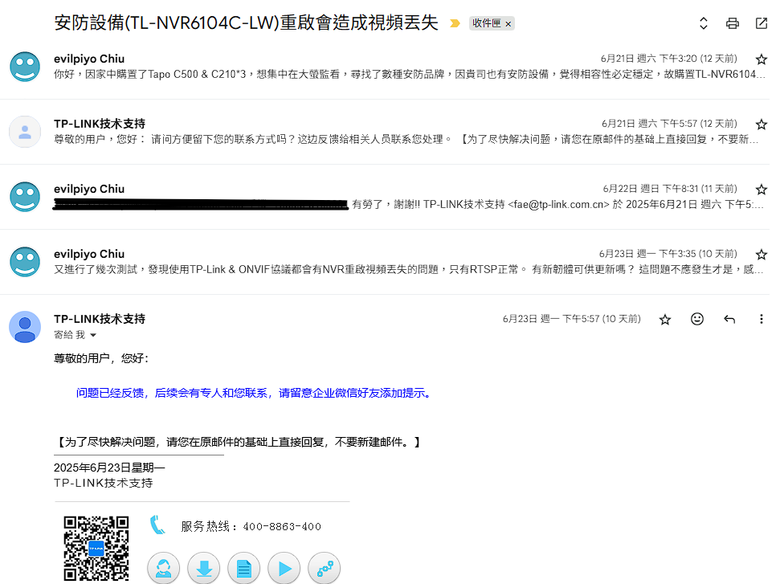Click evilpiyo Chiu smiley avatar on first message

coord(25,66)
